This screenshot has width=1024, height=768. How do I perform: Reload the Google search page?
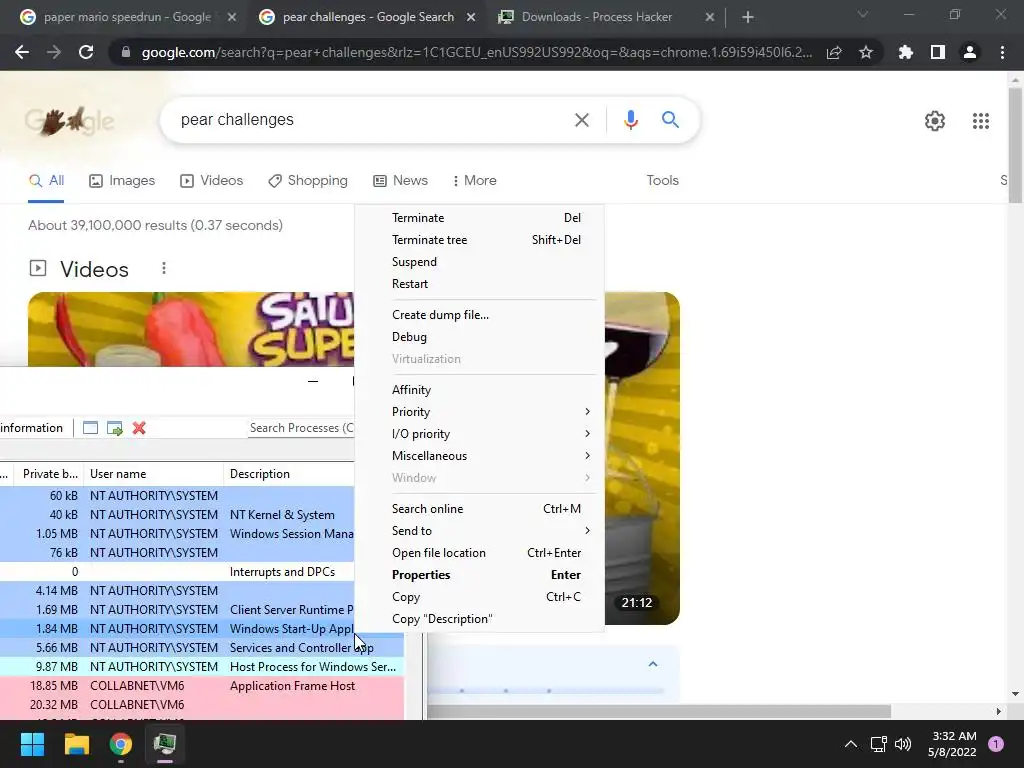coord(86,52)
